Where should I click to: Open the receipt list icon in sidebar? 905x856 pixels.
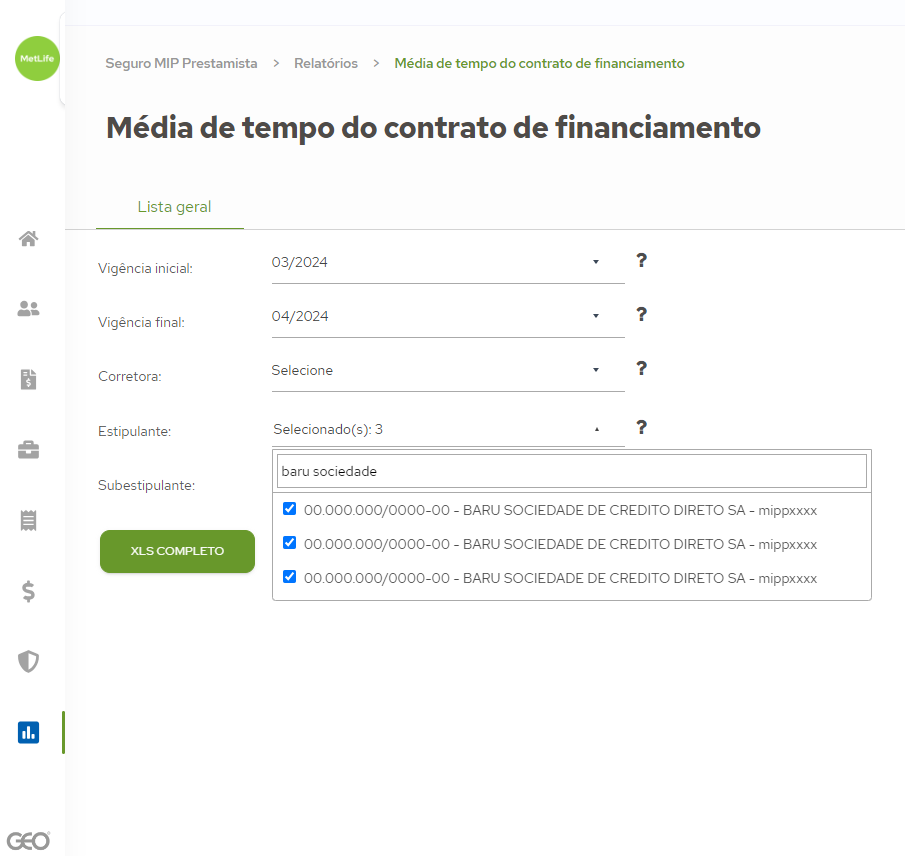coord(28,520)
